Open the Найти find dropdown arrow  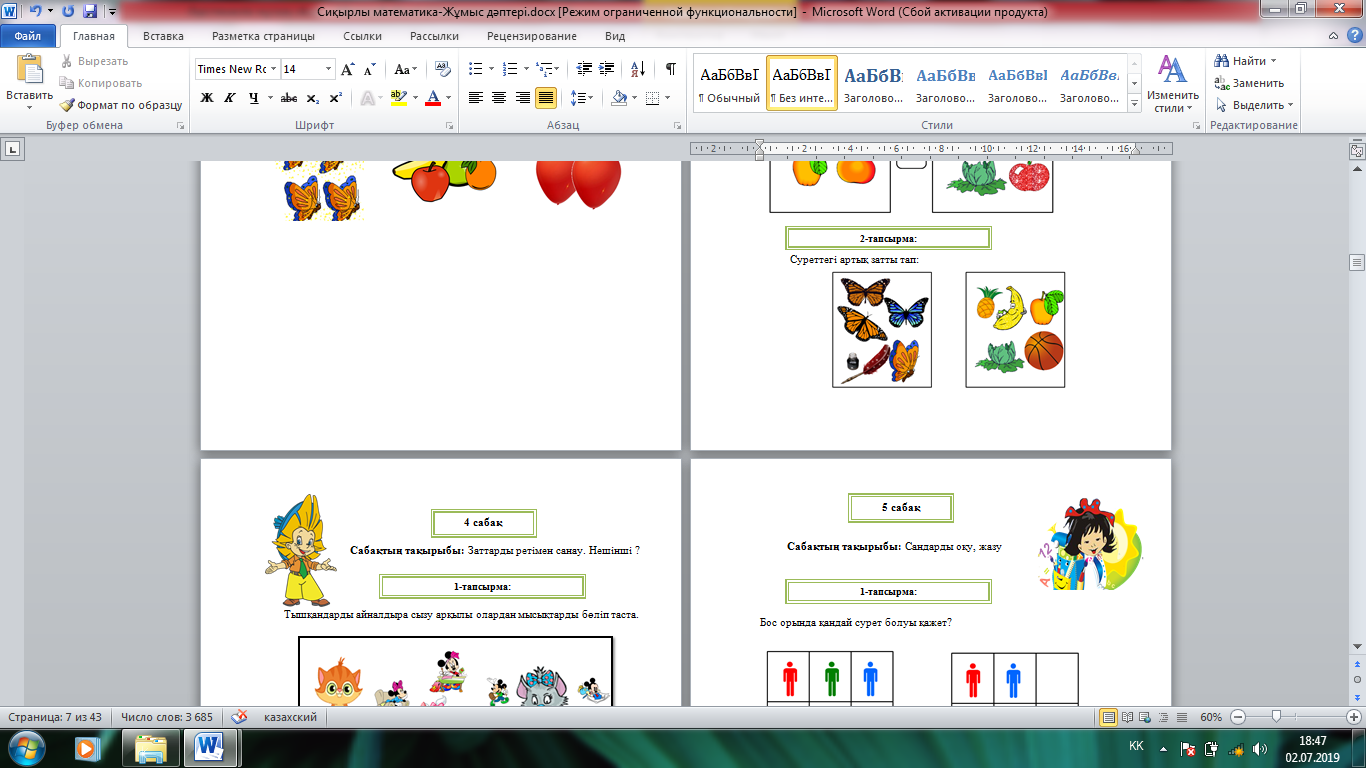1274,61
